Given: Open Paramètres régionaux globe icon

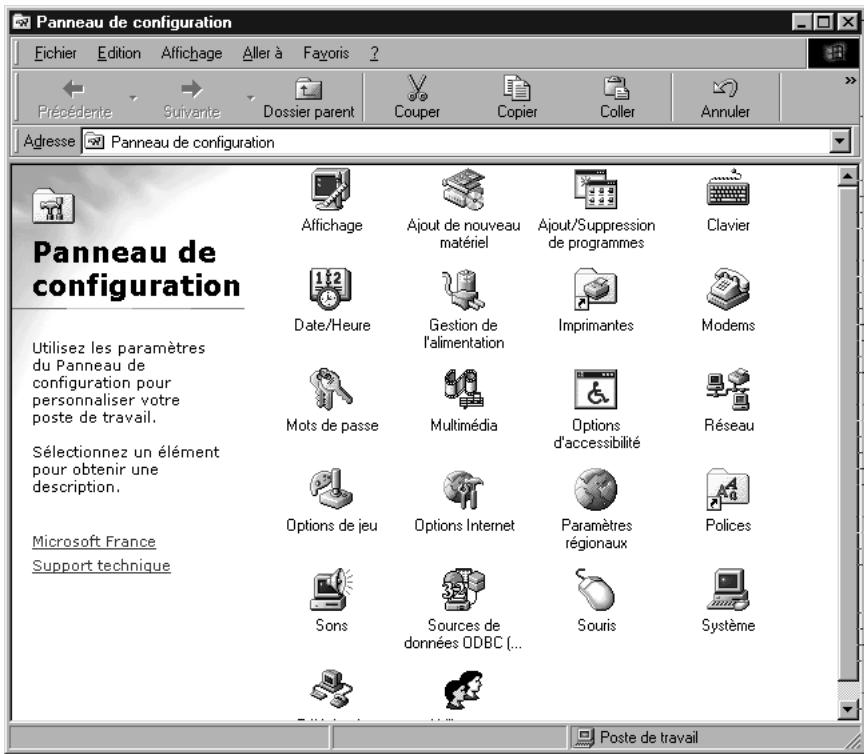Looking at the screenshot, I should click(596, 489).
